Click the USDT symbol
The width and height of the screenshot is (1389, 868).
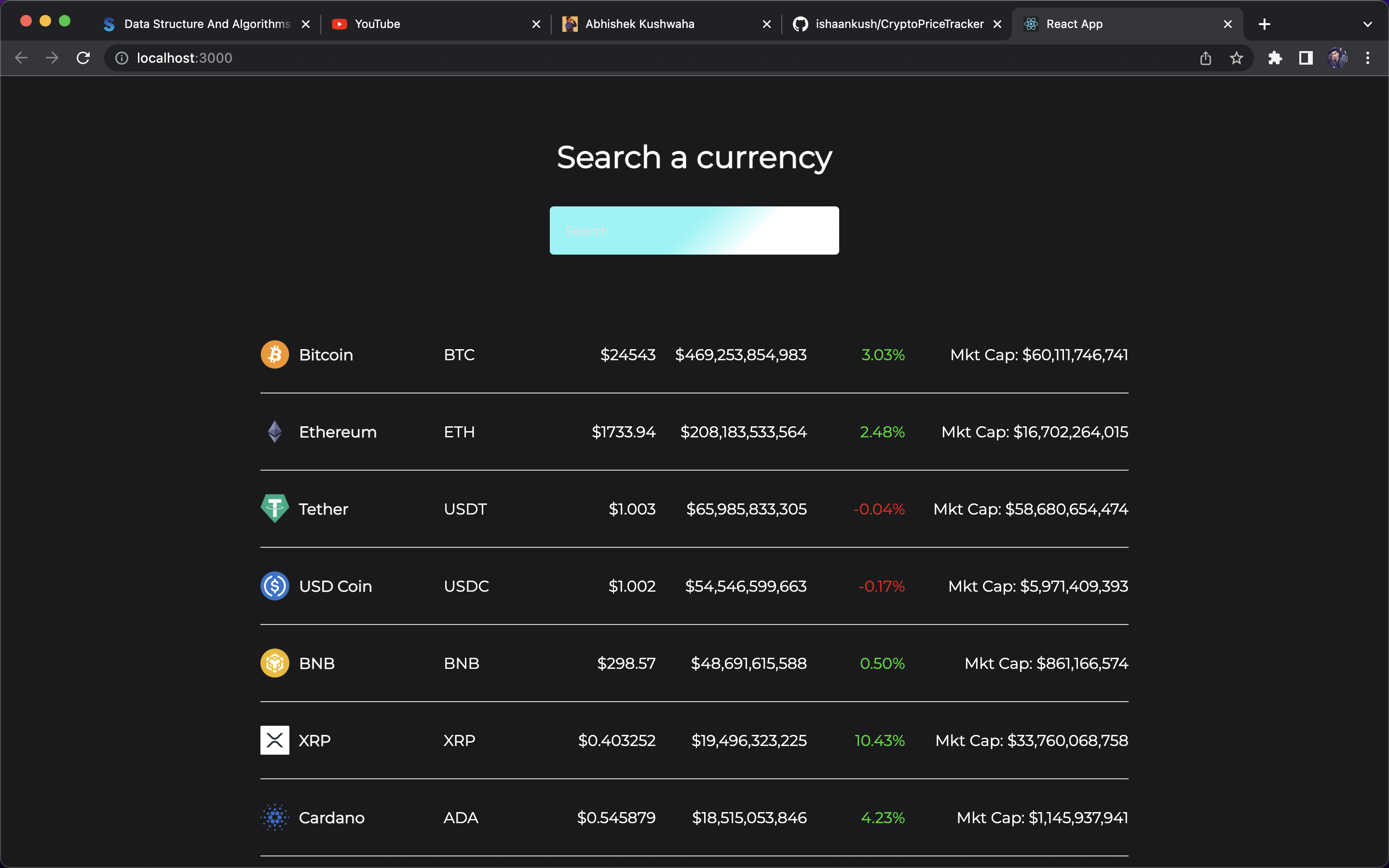tap(465, 509)
